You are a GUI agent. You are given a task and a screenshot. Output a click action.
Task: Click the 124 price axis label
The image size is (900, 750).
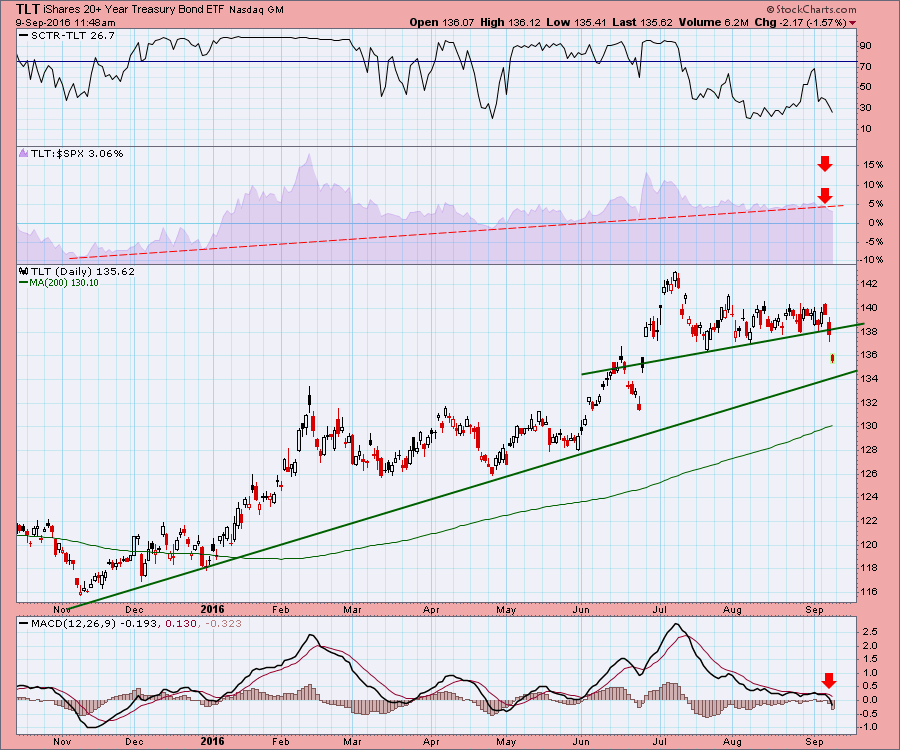[869, 497]
